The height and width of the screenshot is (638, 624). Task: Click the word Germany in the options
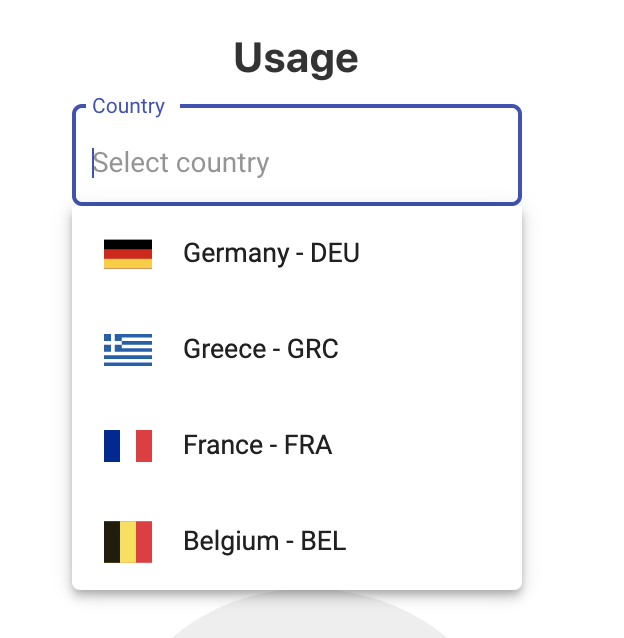pyautogui.click(x=236, y=254)
